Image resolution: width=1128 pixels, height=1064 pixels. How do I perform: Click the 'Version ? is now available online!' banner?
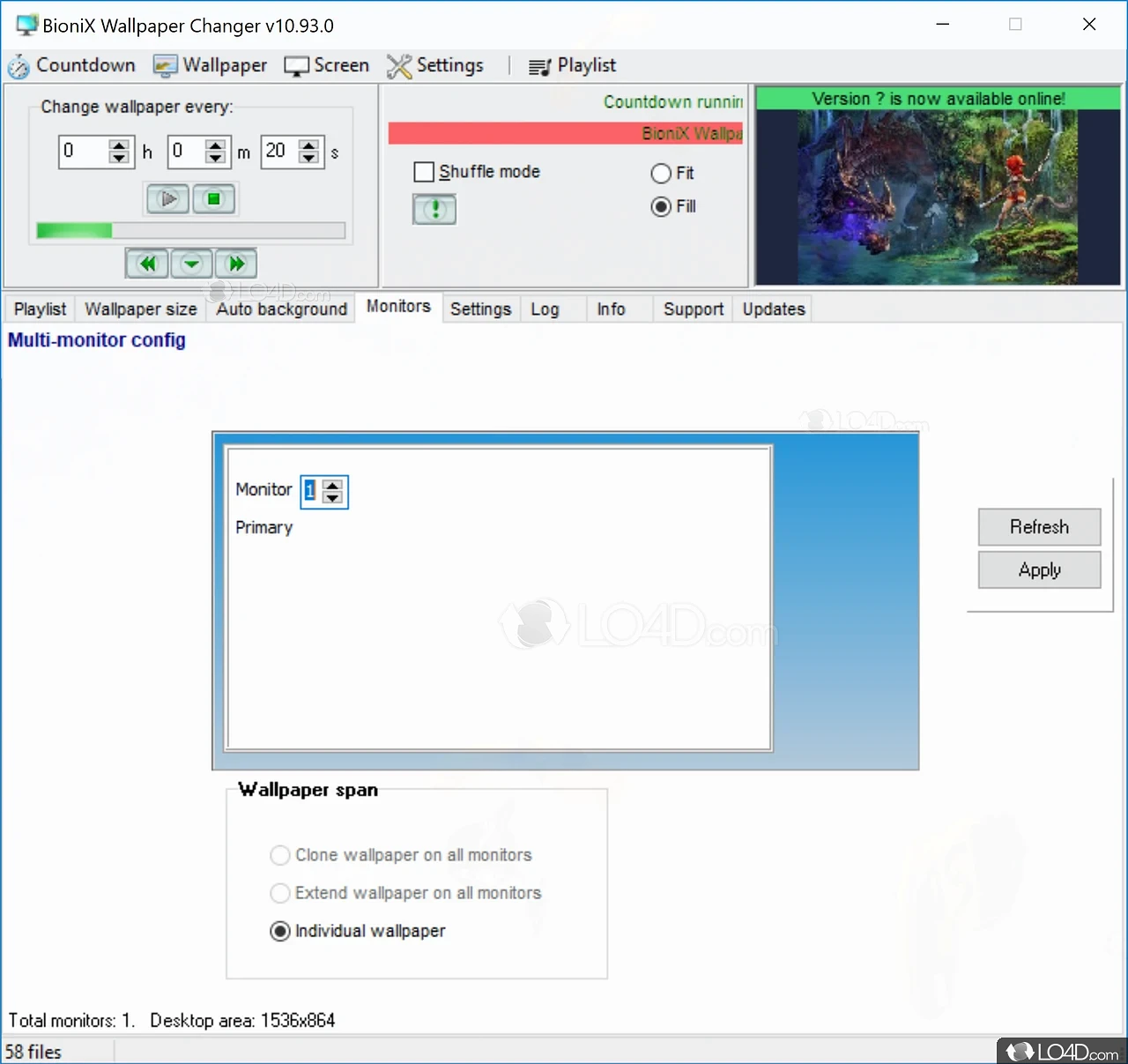coord(939,99)
